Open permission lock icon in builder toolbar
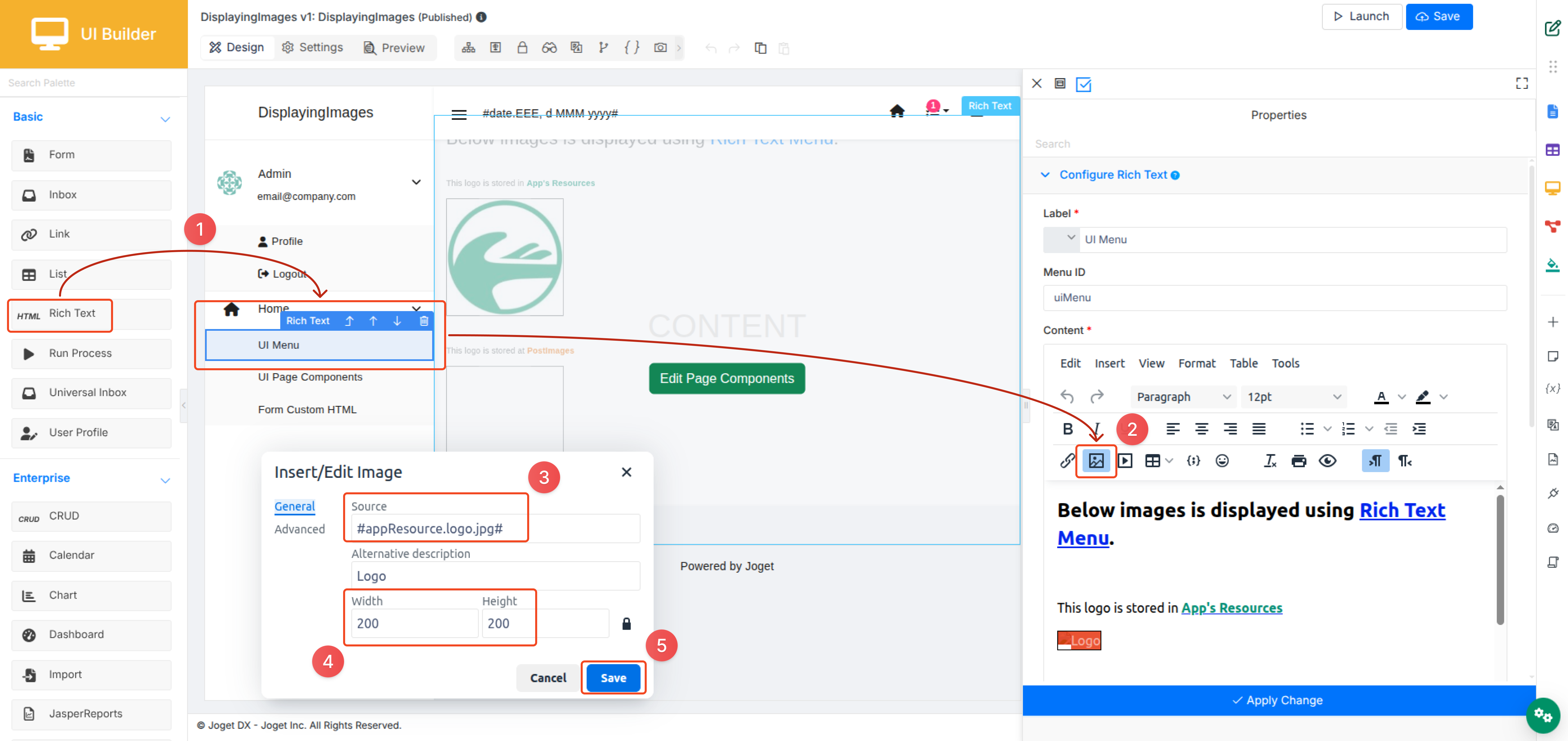Viewport: 1568px width, 741px height. 522,48
